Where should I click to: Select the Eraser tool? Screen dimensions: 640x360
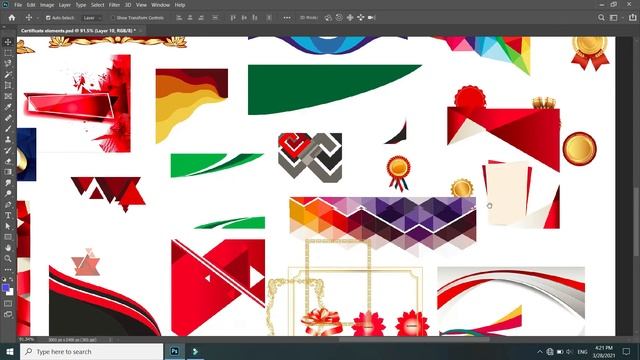pos(8,161)
